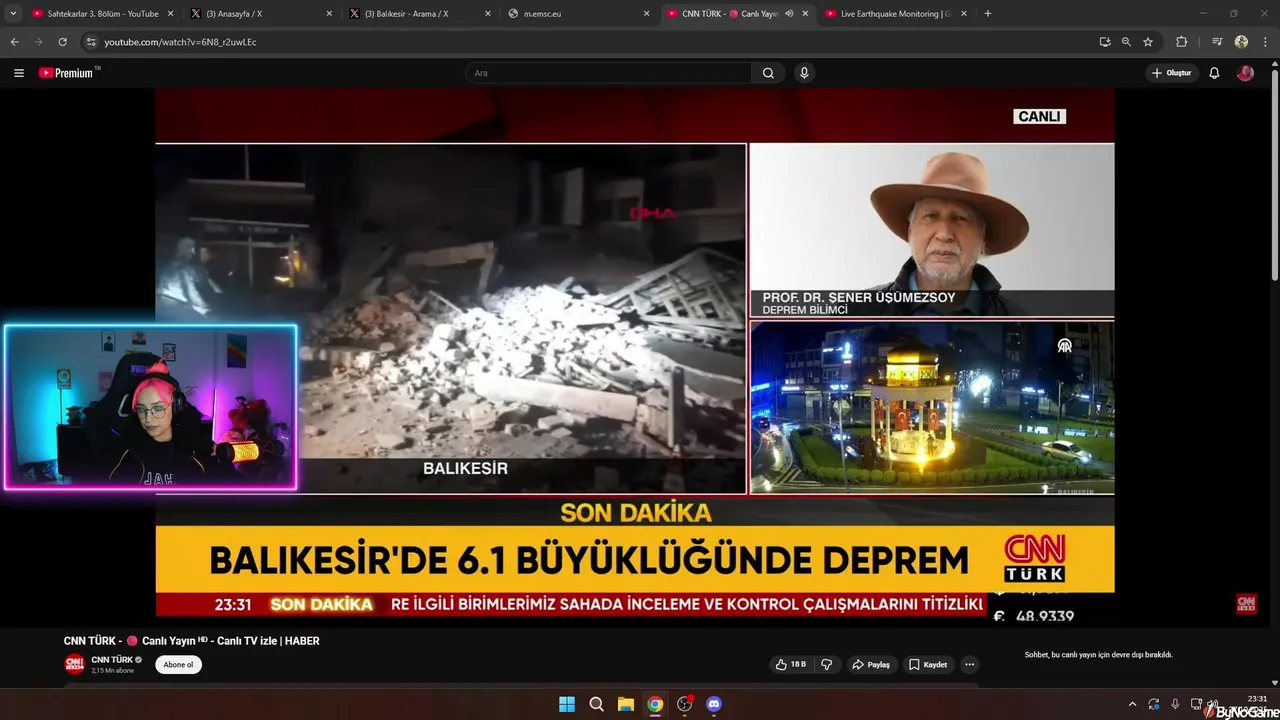
Task: Open the Chrome profile avatar
Action: coord(1241,42)
